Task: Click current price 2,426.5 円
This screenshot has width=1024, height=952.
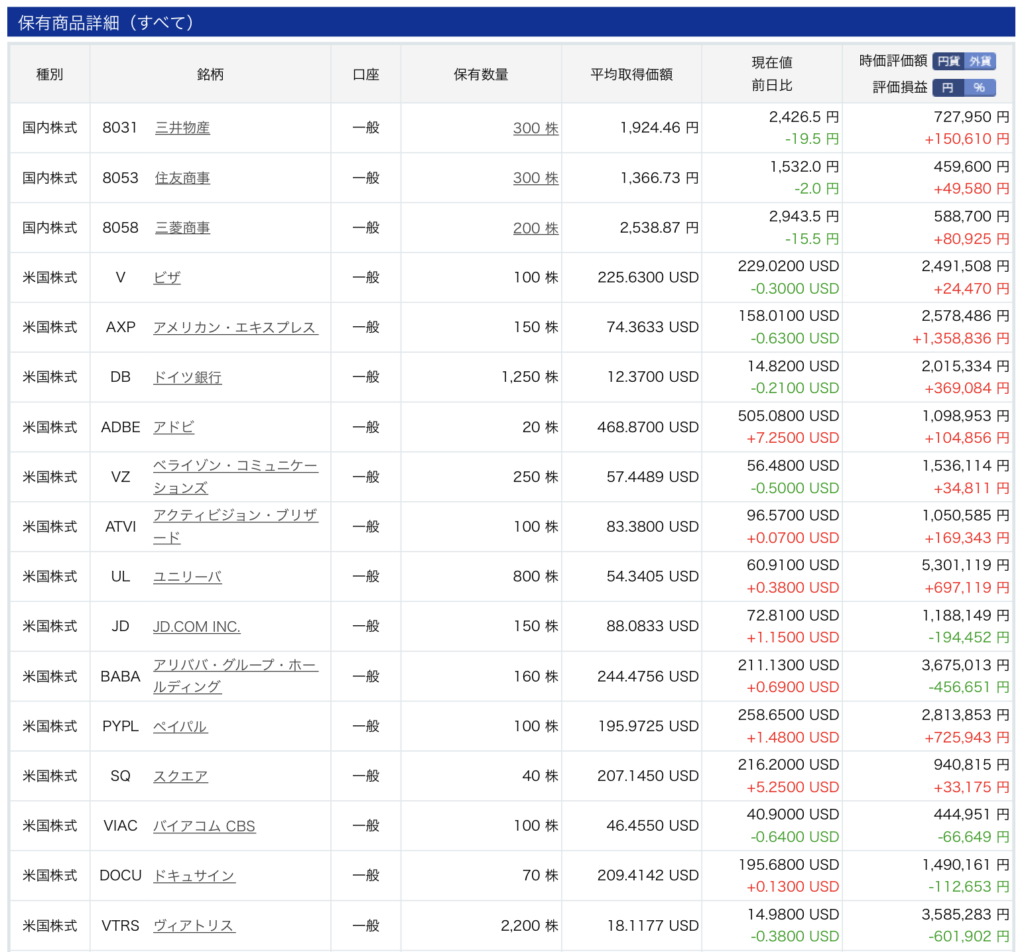Action: click(804, 117)
